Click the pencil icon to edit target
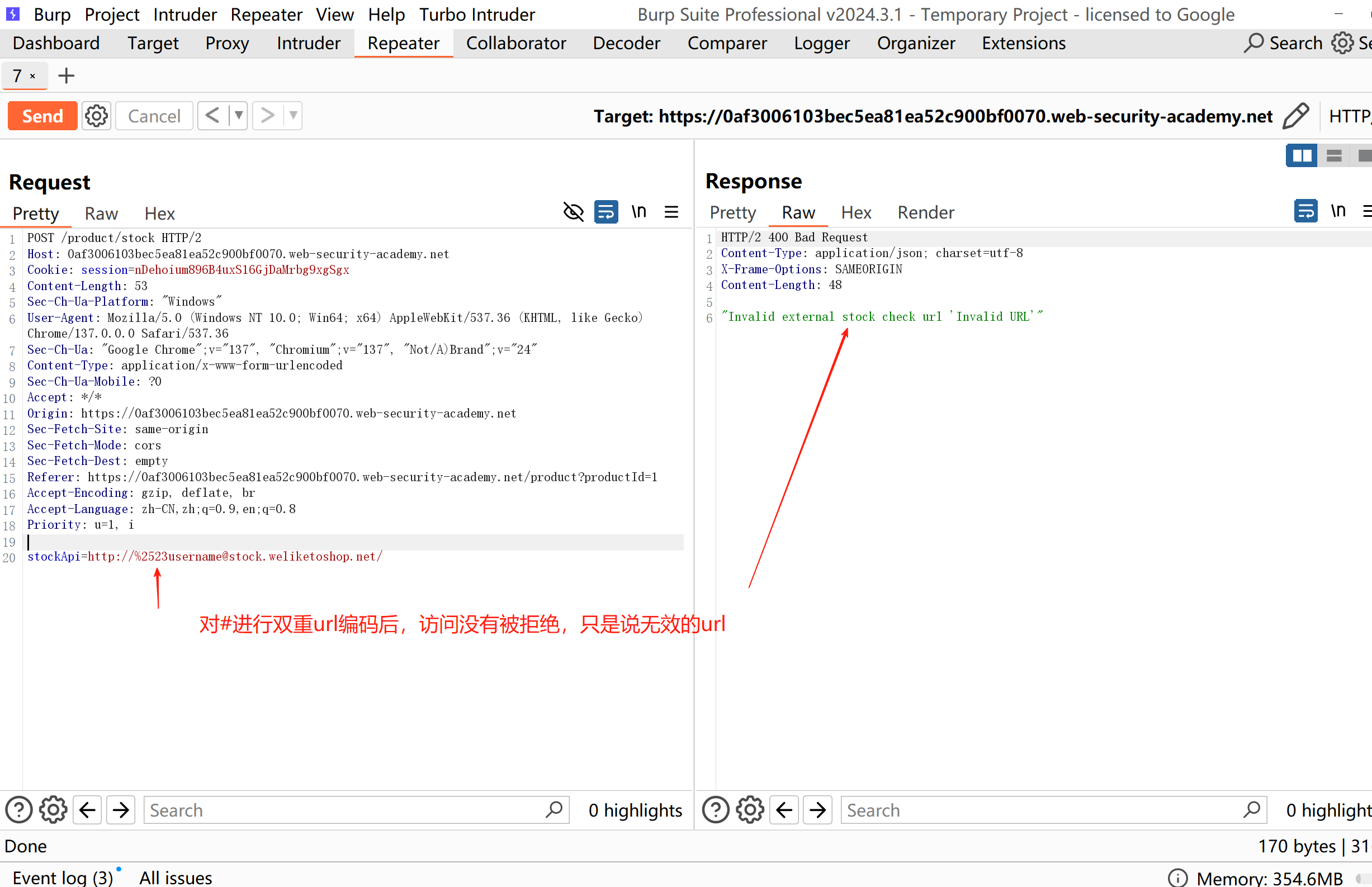1372x887 pixels. (x=1296, y=116)
